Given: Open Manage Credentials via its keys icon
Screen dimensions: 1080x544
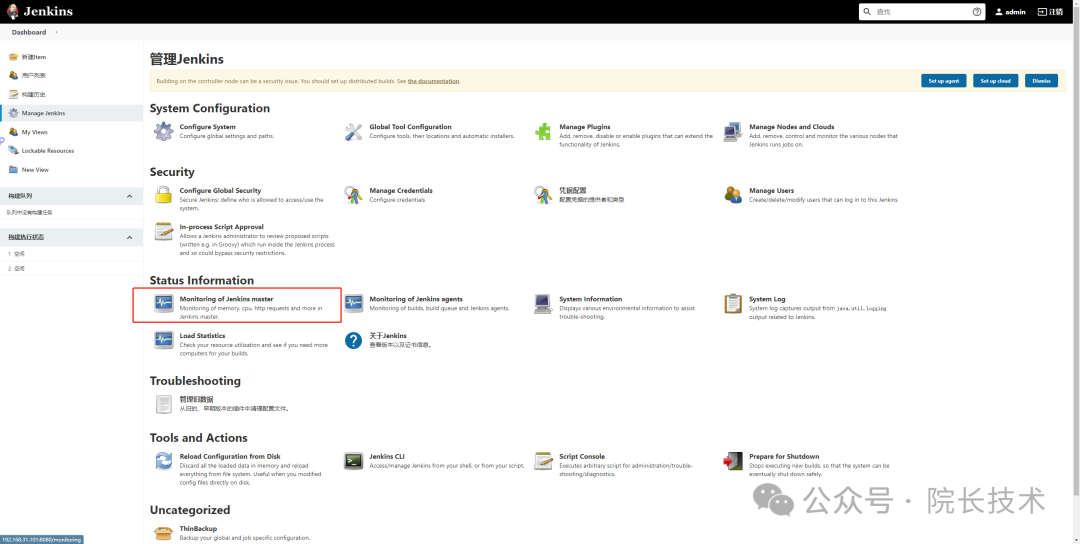Looking at the screenshot, I should coord(353,194).
